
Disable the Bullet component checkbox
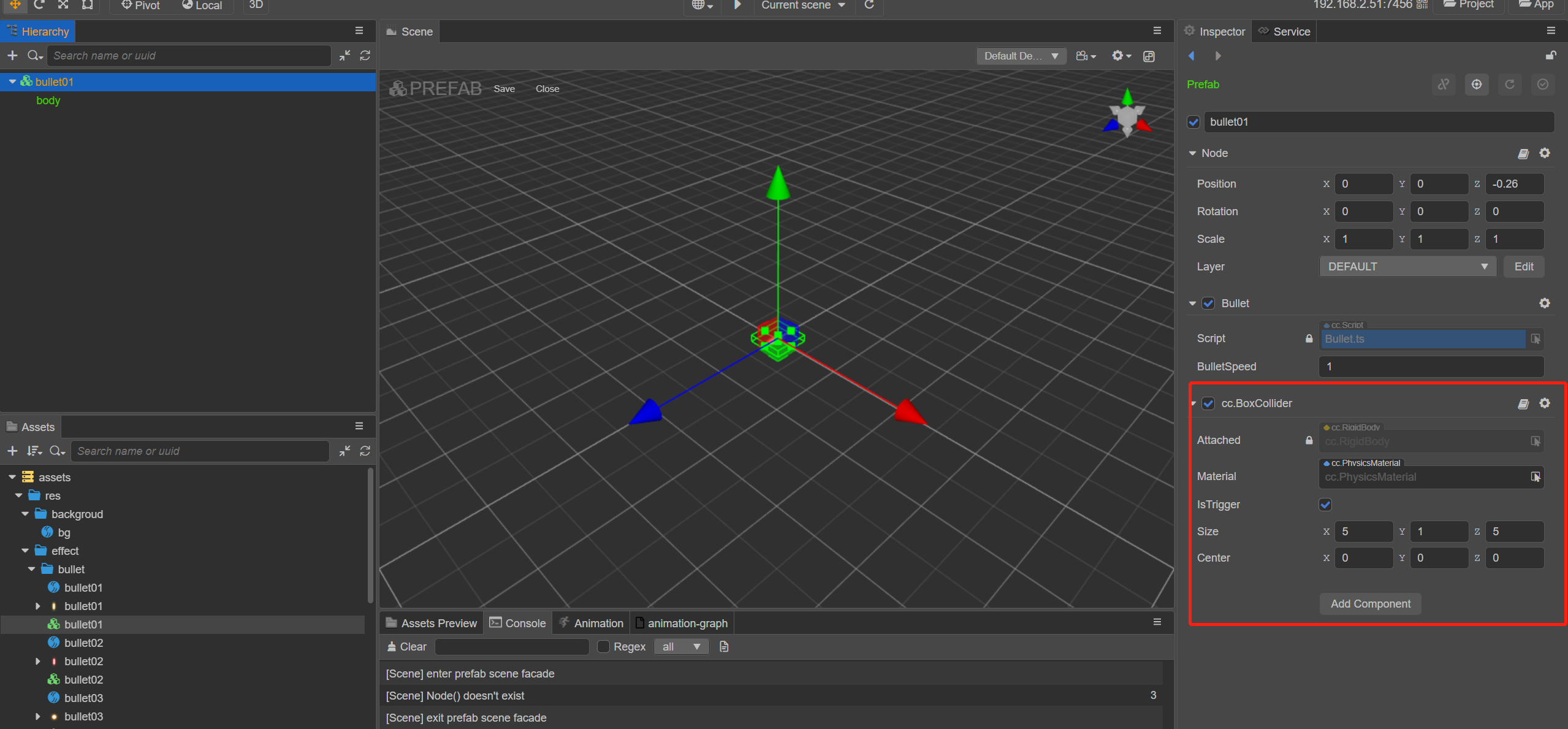point(1208,303)
